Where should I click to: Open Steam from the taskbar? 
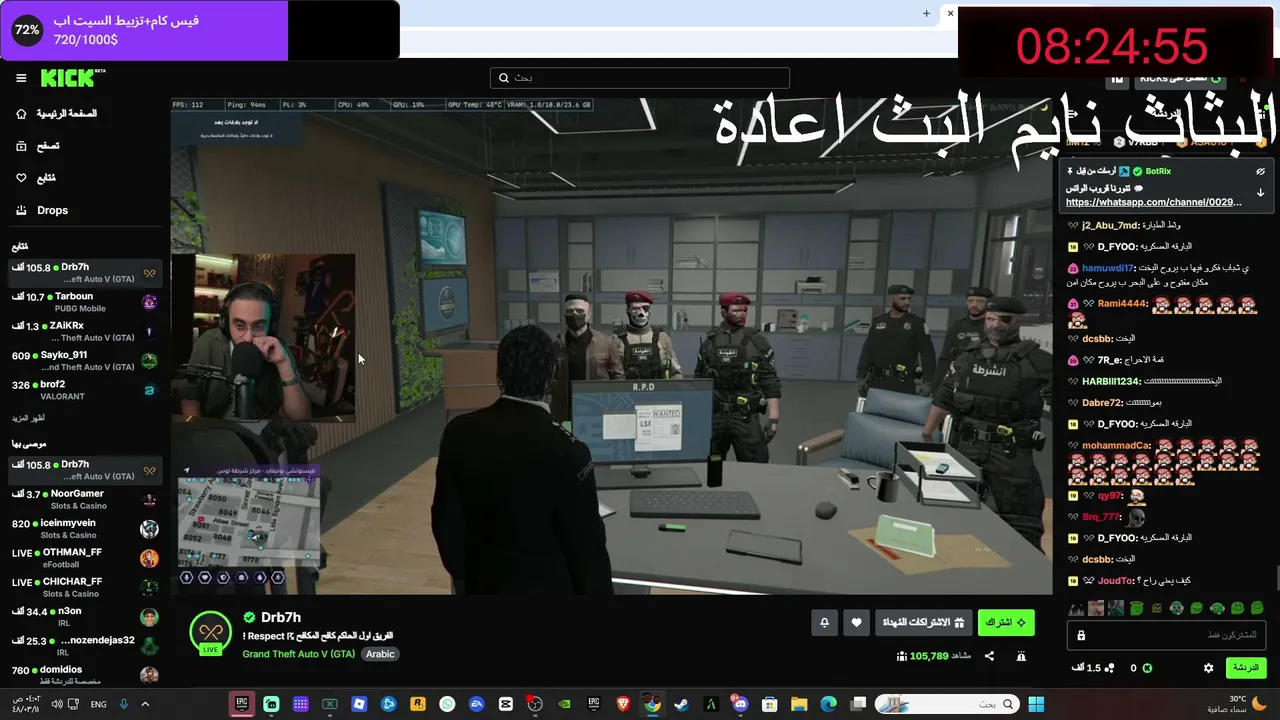pyautogui.click(x=681, y=704)
